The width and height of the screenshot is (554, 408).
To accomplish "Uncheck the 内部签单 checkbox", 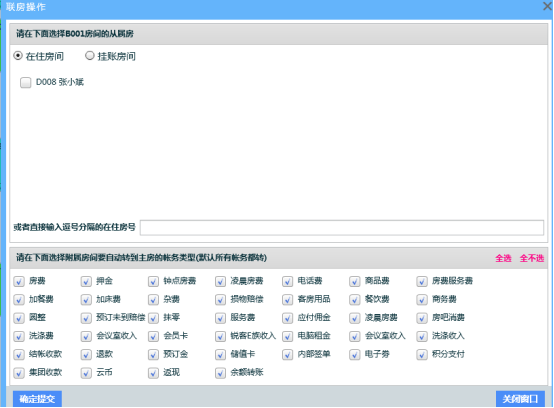I will [x=287, y=354].
